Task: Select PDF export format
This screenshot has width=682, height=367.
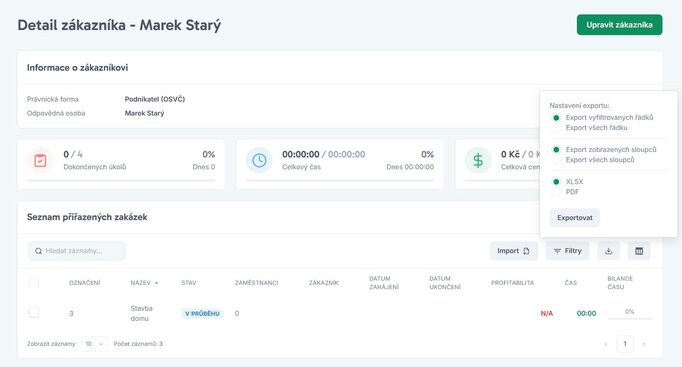Action: point(556,192)
